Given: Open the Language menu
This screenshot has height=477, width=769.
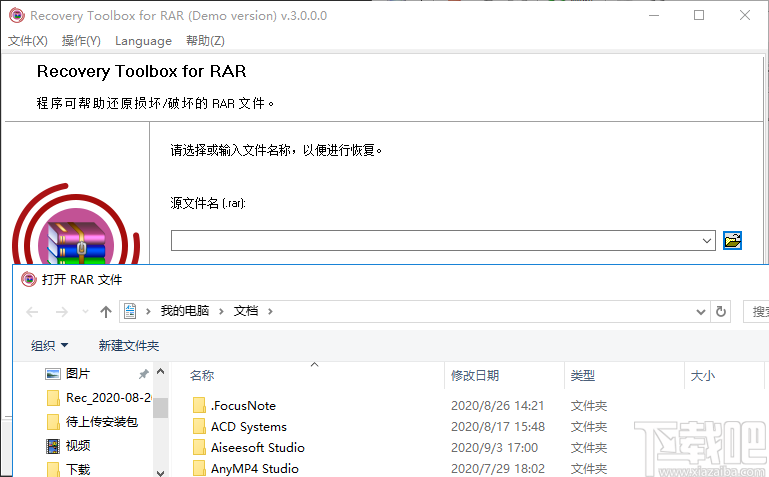Looking at the screenshot, I should 143,41.
